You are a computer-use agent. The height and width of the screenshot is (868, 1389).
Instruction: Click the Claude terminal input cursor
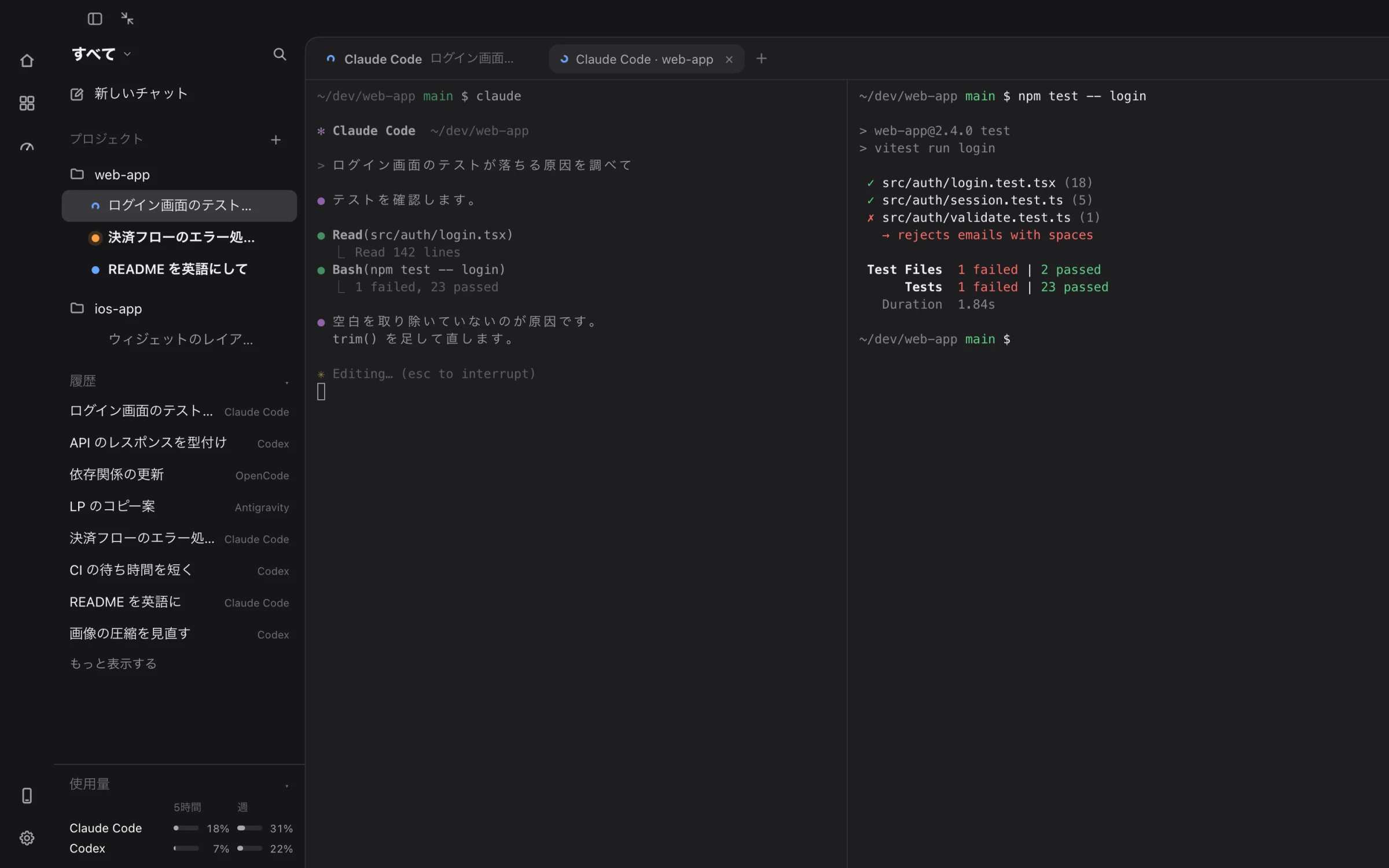pos(321,392)
